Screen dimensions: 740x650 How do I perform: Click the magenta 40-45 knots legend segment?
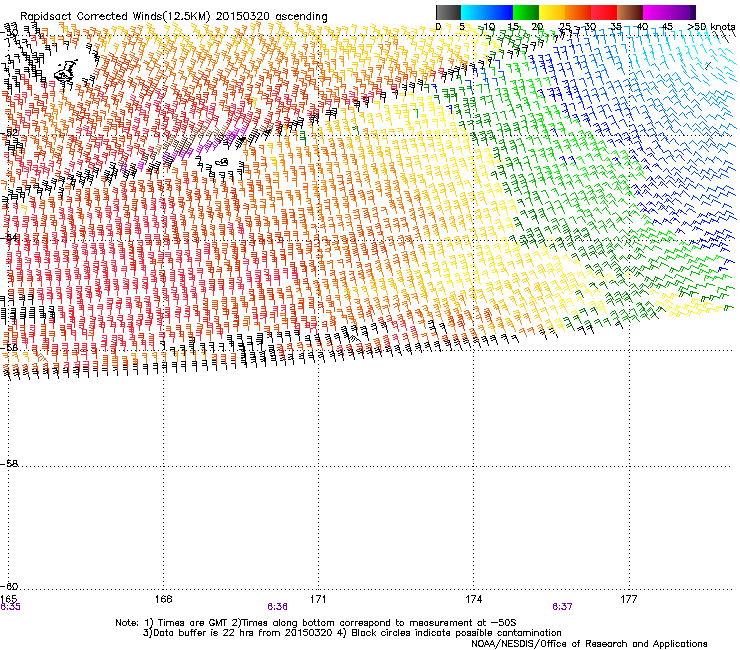(656, 12)
